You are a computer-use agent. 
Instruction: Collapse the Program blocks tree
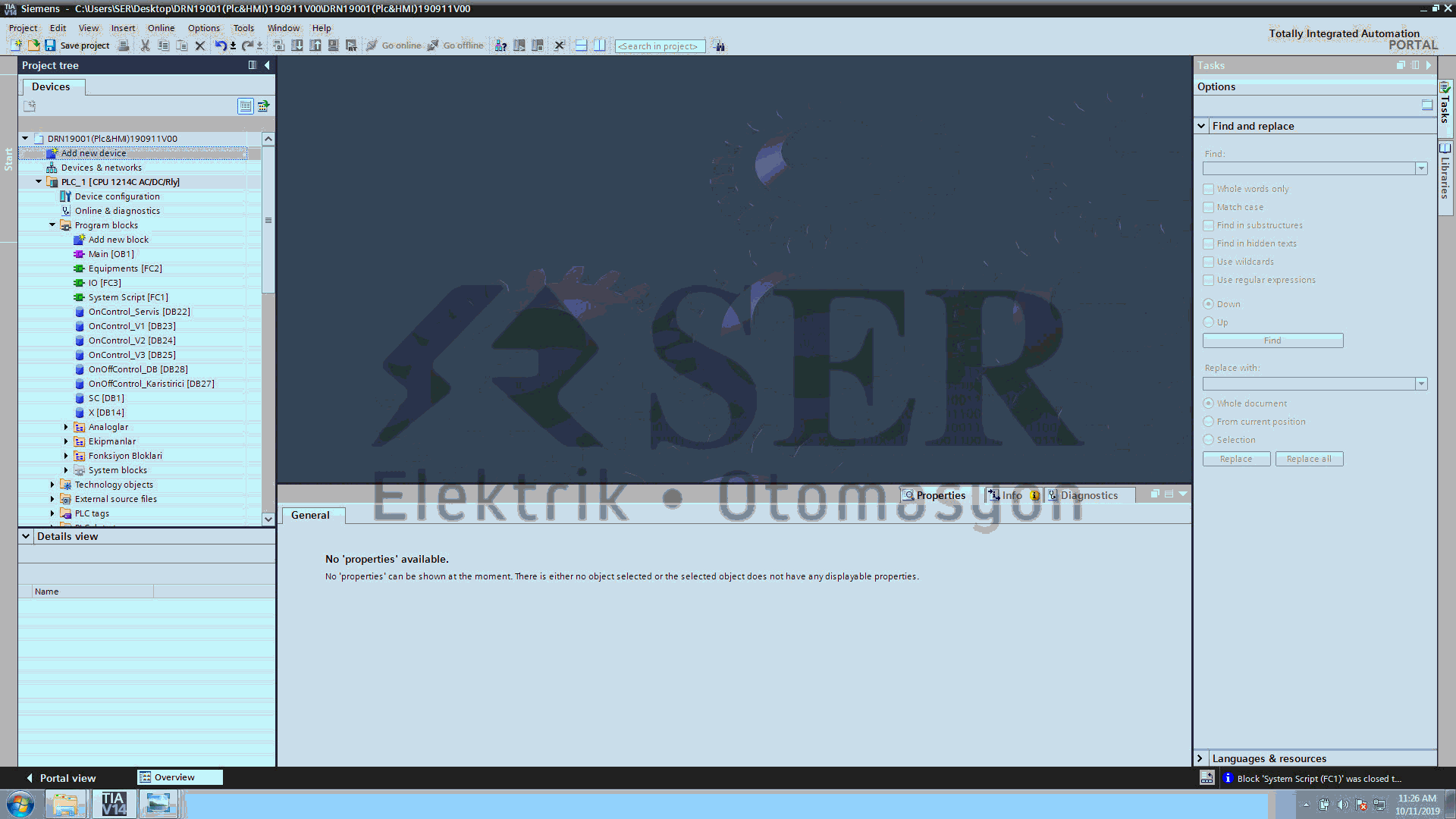tap(52, 225)
